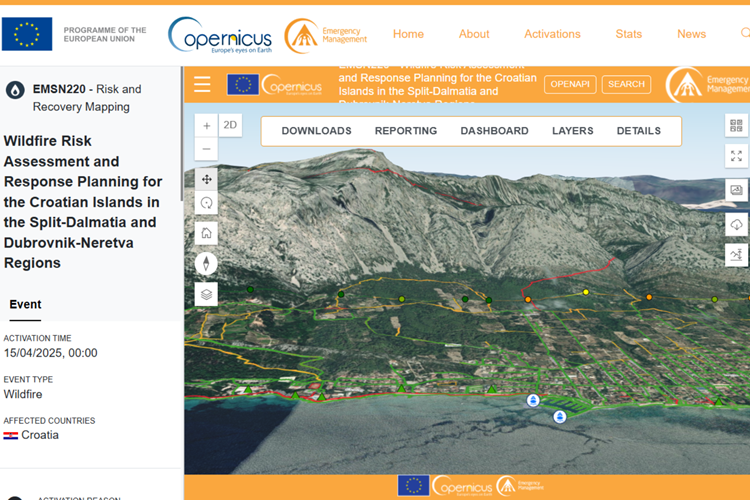Click the Croatia country name
Viewport: 750px width, 500px height.
(40, 435)
